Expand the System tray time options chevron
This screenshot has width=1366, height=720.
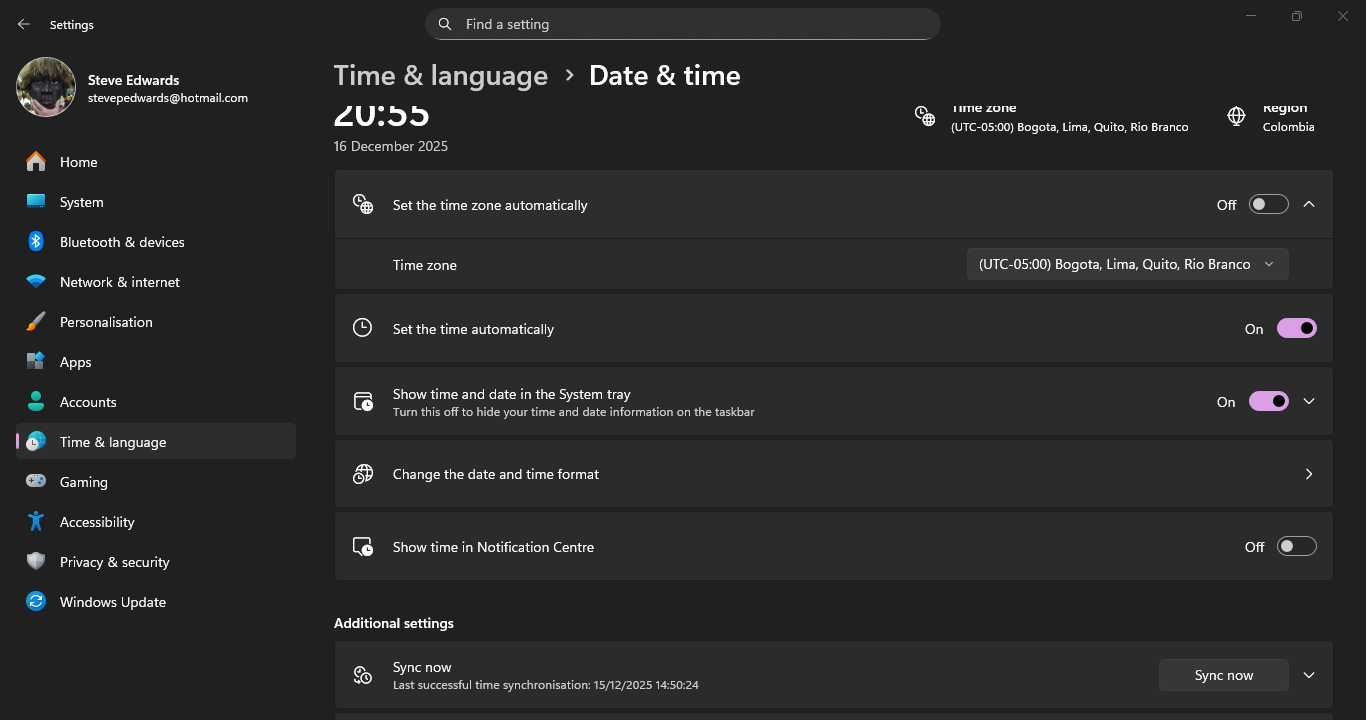1308,402
